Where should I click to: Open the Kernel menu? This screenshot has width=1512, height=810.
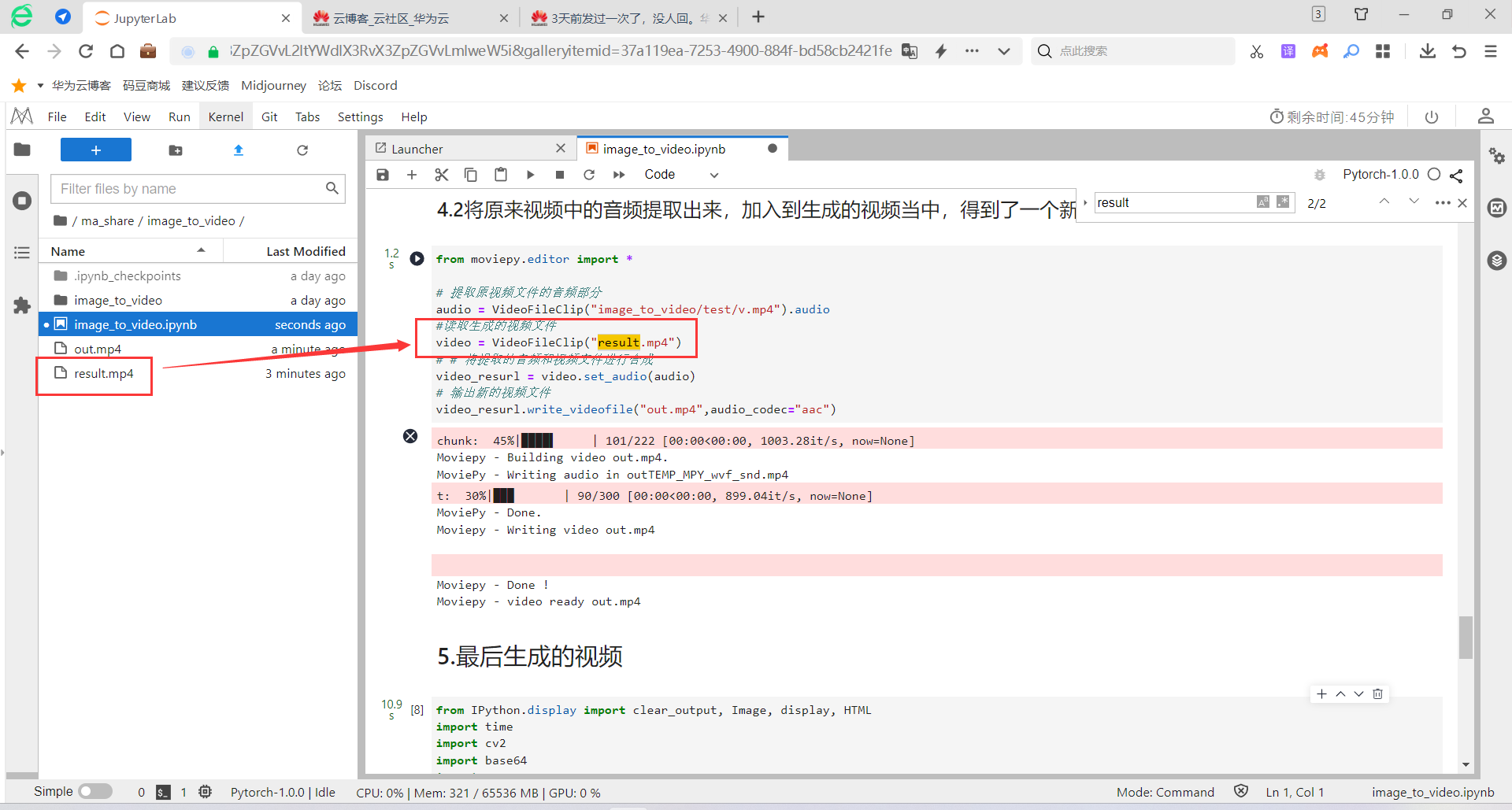coord(226,117)
